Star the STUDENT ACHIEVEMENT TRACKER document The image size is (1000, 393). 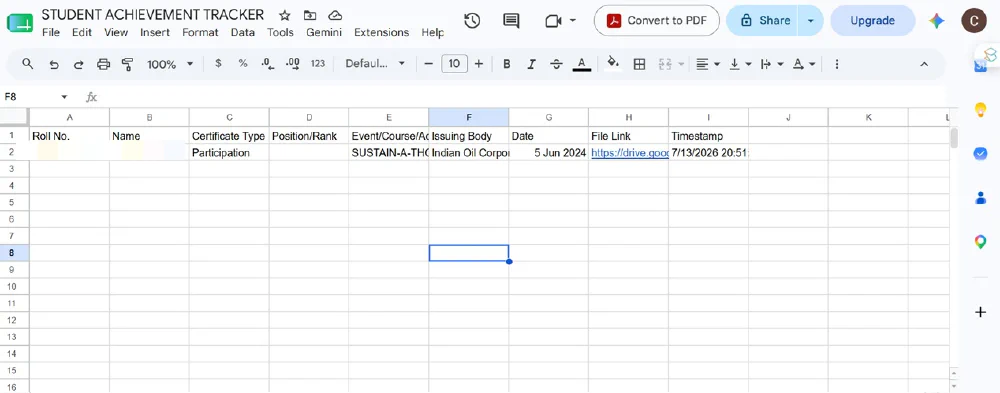click(x=285, y=15)
